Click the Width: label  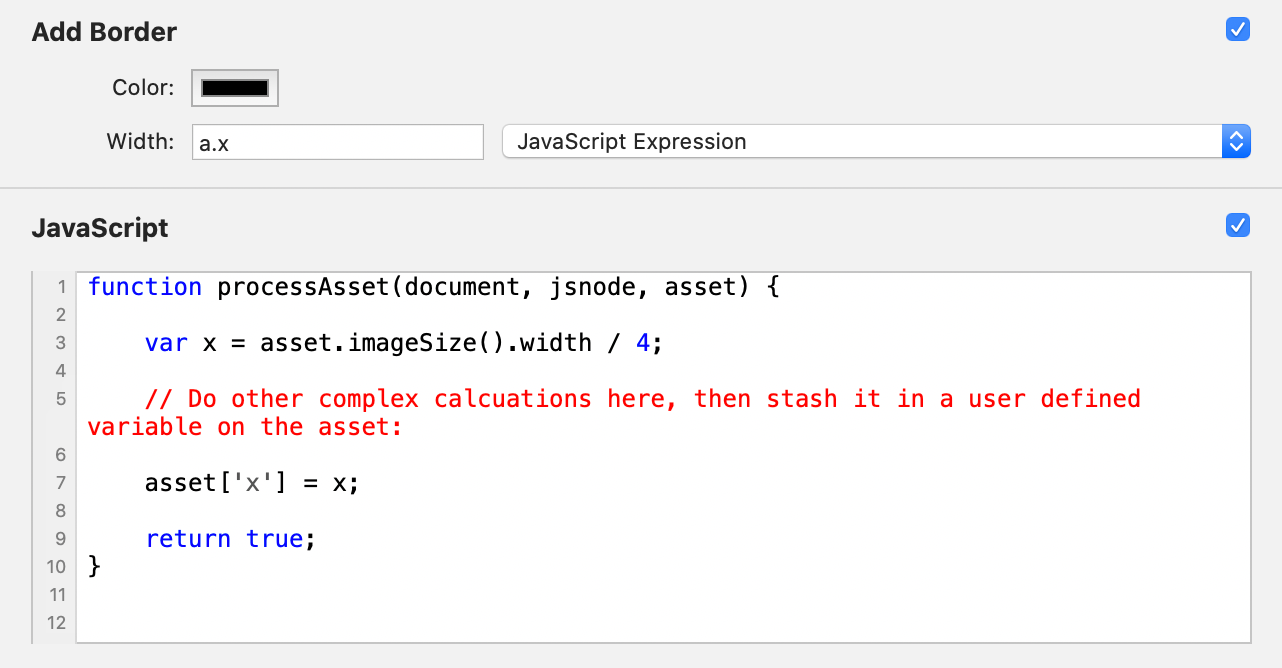tap(140, 142)
